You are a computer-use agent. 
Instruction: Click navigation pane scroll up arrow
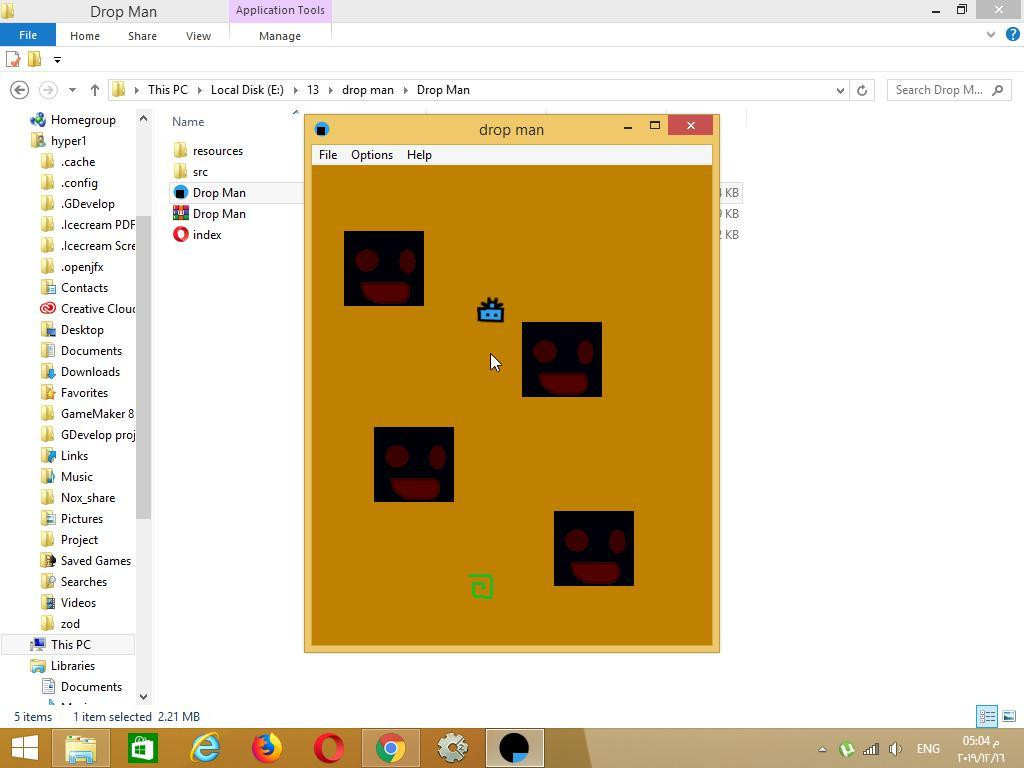click(143, 119)
